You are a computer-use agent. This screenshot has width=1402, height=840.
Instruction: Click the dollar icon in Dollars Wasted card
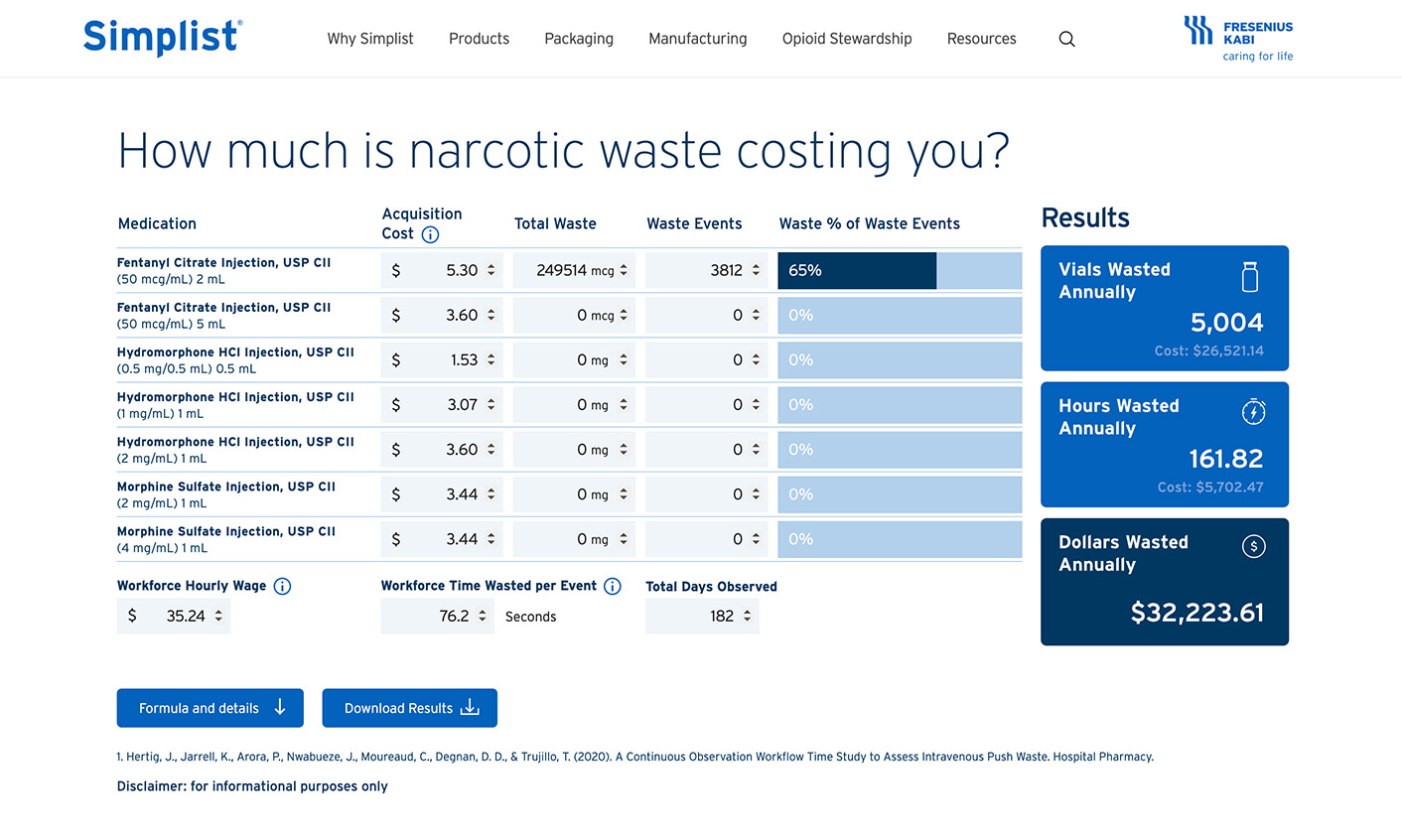click(x=1253, y=546)
